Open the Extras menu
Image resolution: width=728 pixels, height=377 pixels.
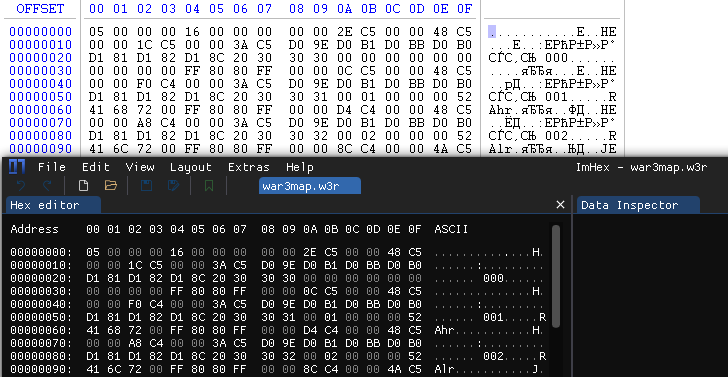(249, 167)
